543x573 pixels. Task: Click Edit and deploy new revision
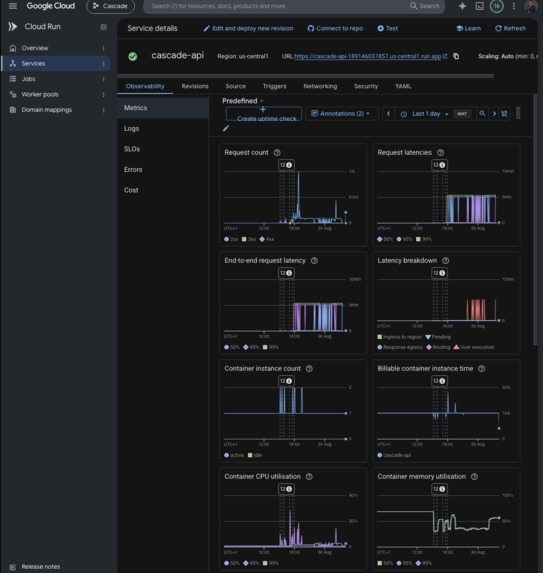pos(248,29)
